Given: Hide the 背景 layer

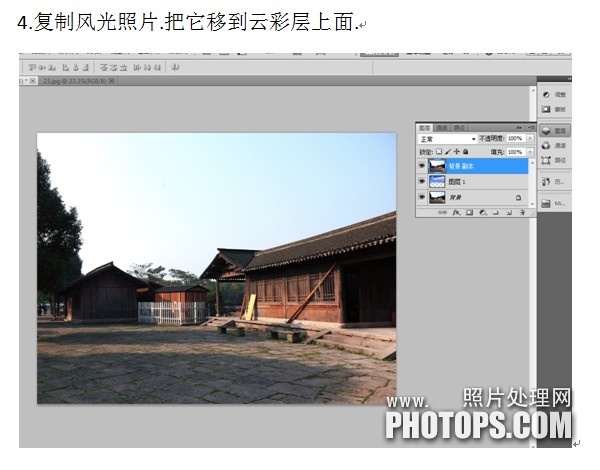Looking at the screenshot, I should pyautogui.click(x=422, y=197).
